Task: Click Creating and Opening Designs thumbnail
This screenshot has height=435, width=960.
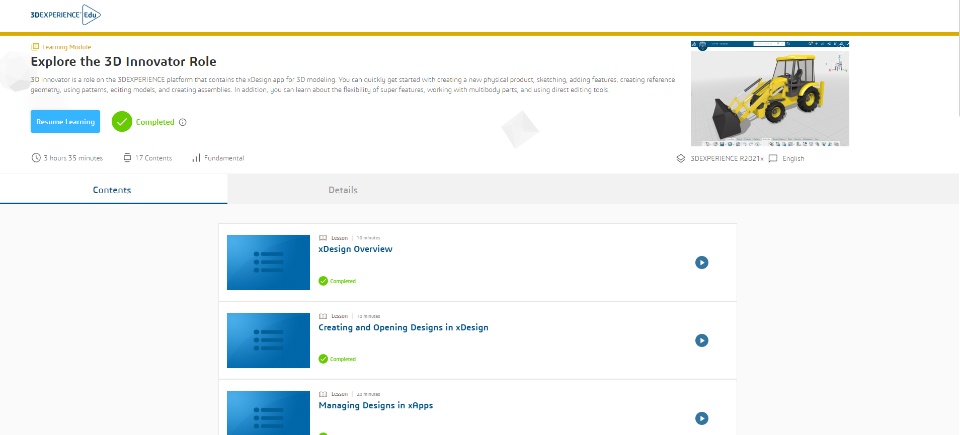Action: [x=268, y=340]
